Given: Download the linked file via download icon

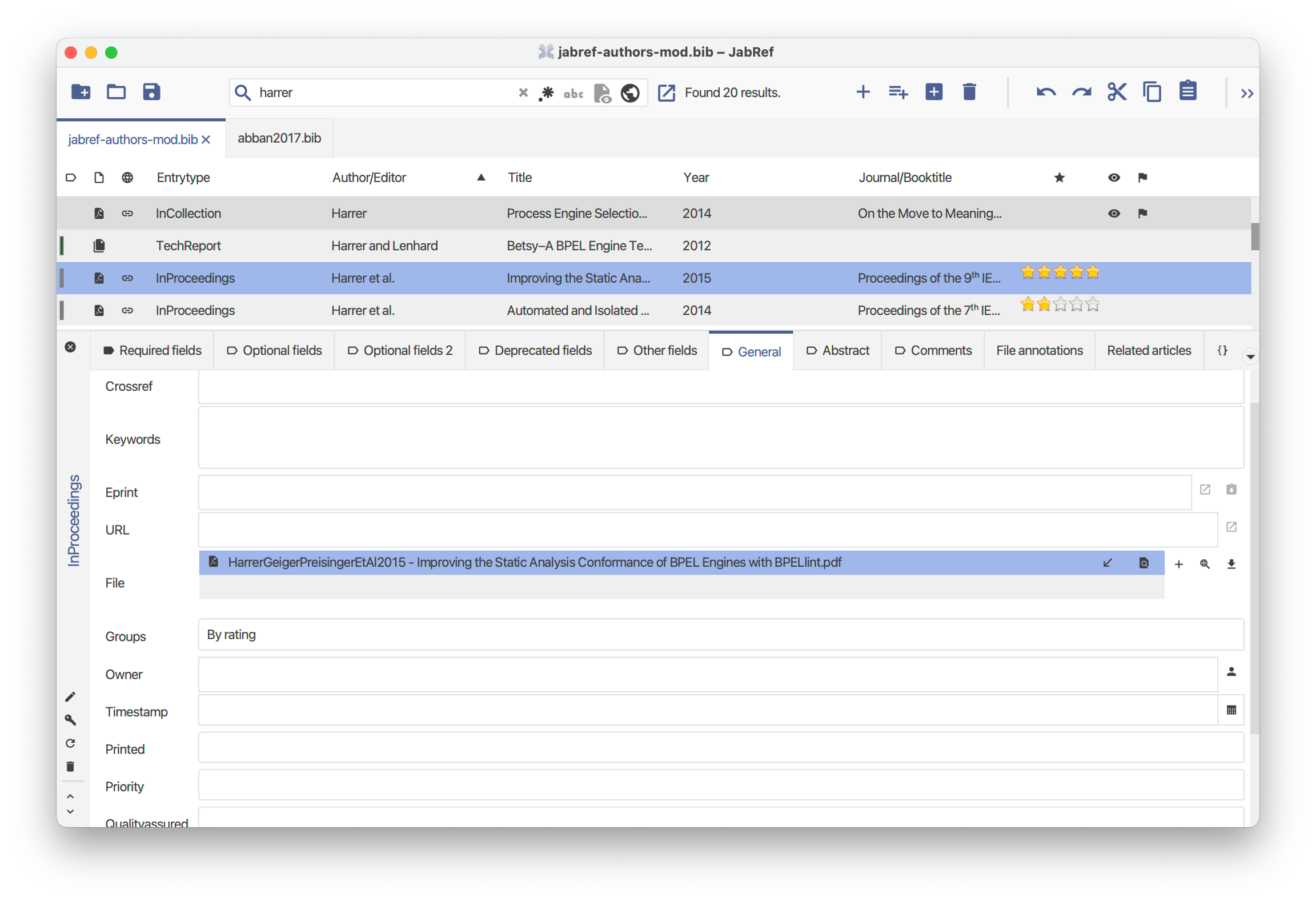Looking at the screenshot, I should (1231, 564).
